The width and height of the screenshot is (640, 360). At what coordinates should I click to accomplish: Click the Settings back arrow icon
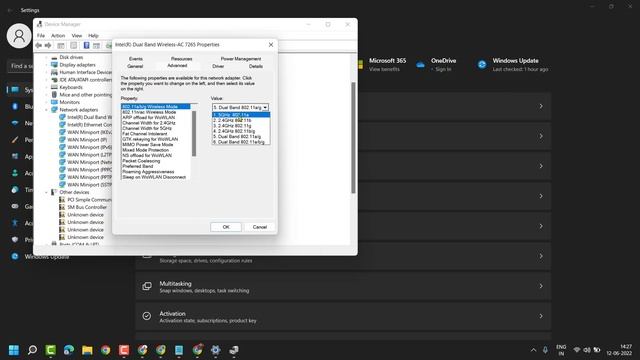coord(10,10)
